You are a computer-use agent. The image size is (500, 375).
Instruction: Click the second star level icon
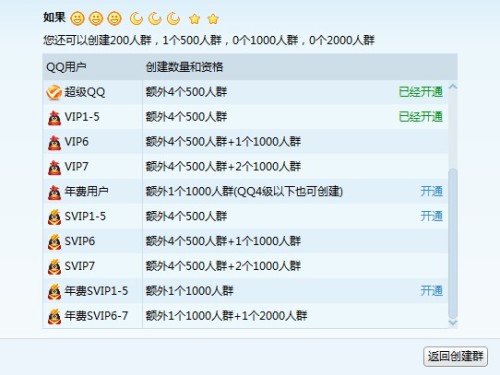click(213, 19)
